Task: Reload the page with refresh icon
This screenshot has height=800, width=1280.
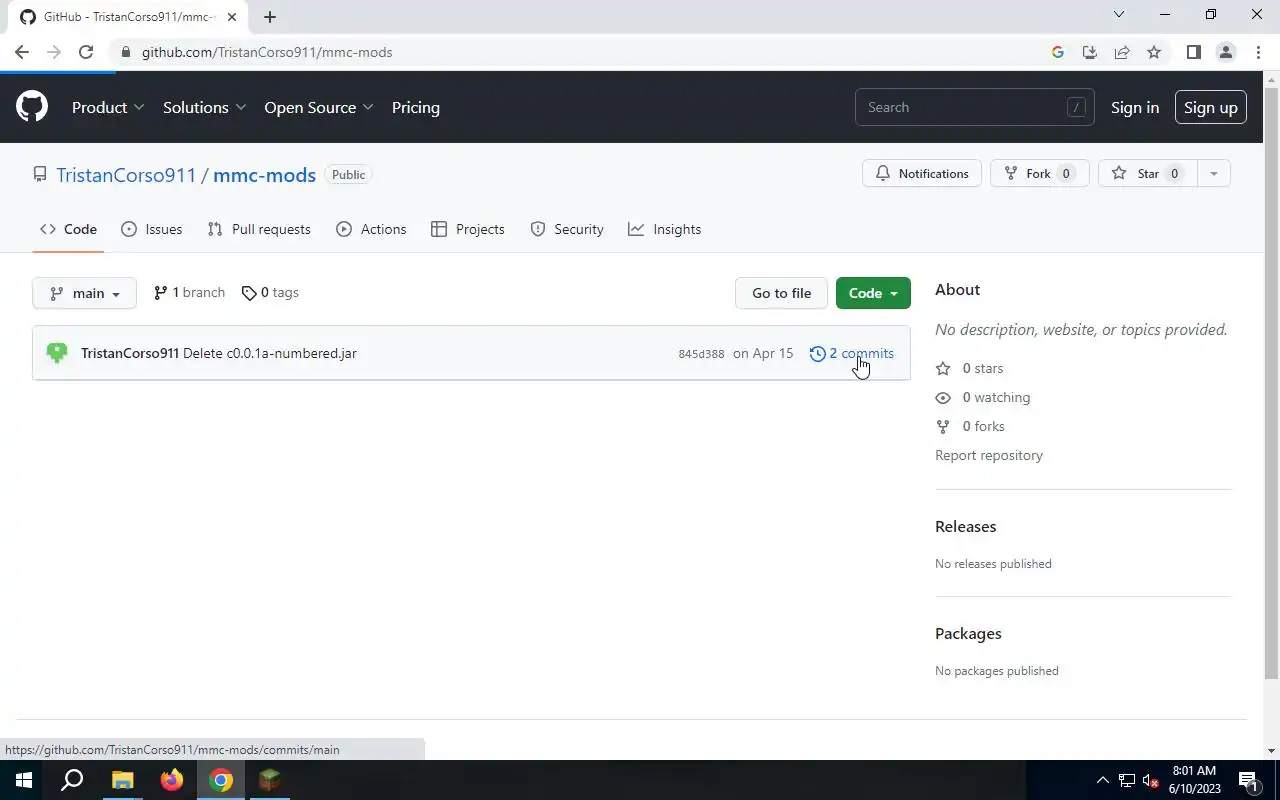Action: [x=86, y=52]
